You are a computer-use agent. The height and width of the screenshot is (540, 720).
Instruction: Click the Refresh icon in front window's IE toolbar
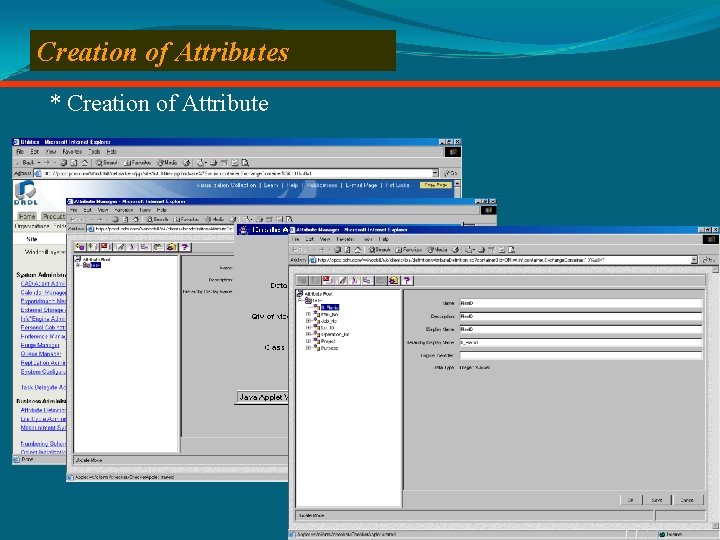348,249
